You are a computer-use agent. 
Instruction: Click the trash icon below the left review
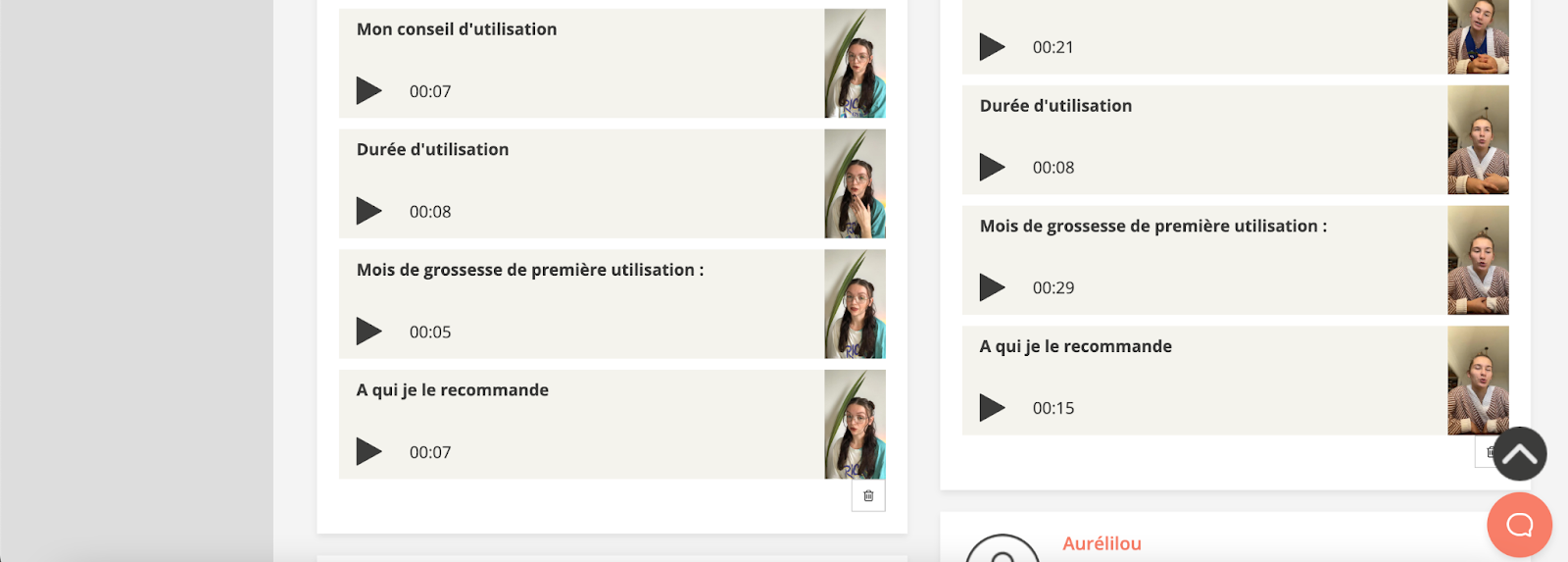point(868,496)
